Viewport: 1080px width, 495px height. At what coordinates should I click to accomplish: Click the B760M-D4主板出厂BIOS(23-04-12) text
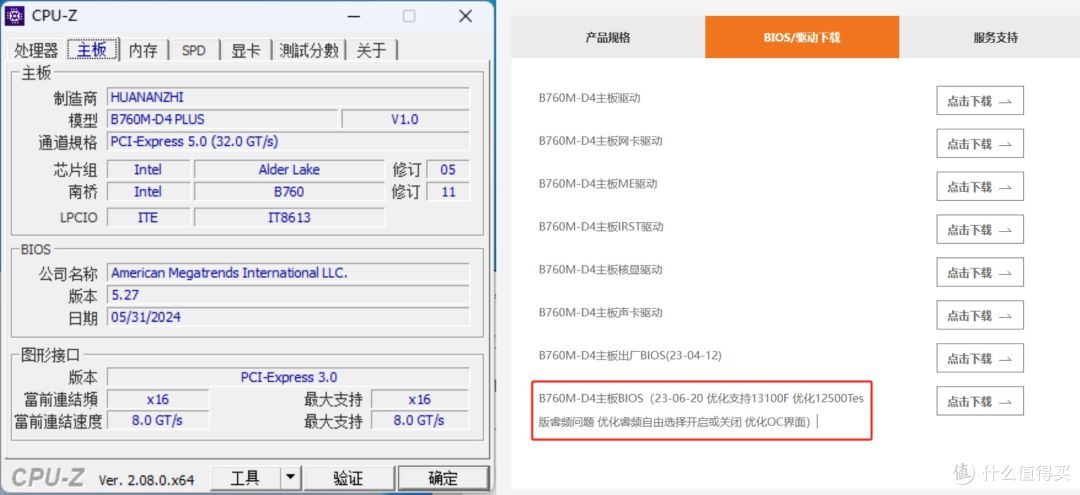pos(630,355)
